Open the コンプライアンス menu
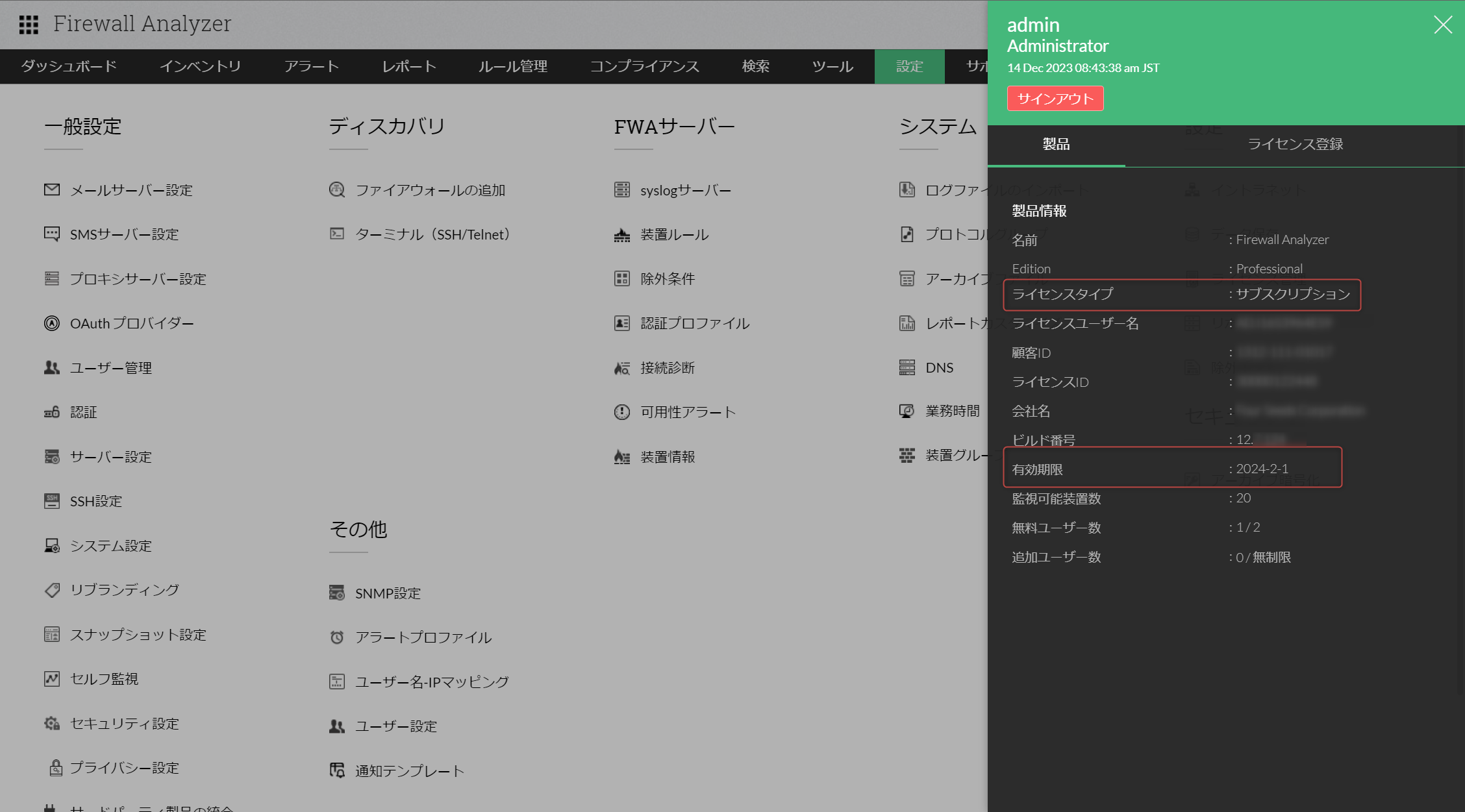The width and height of the screenshot is (1465, 812). point(644,66)
